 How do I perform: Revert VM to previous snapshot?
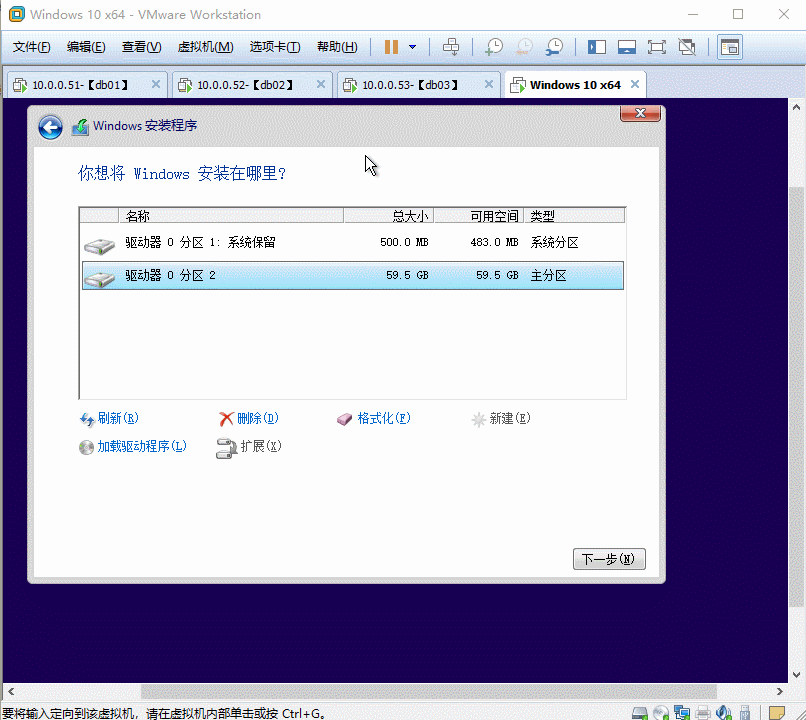pos(524,47)
